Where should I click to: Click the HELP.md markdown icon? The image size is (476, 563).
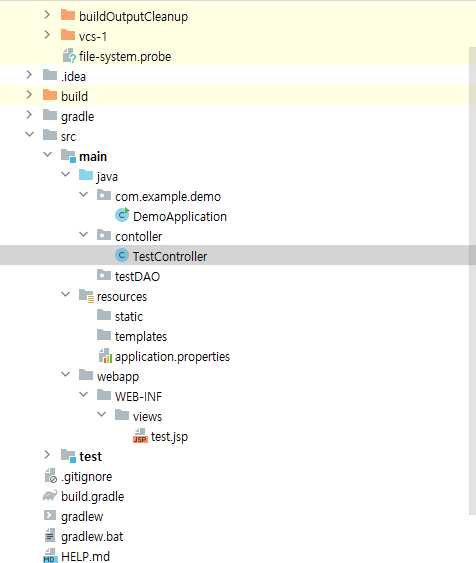pos(50,556)
